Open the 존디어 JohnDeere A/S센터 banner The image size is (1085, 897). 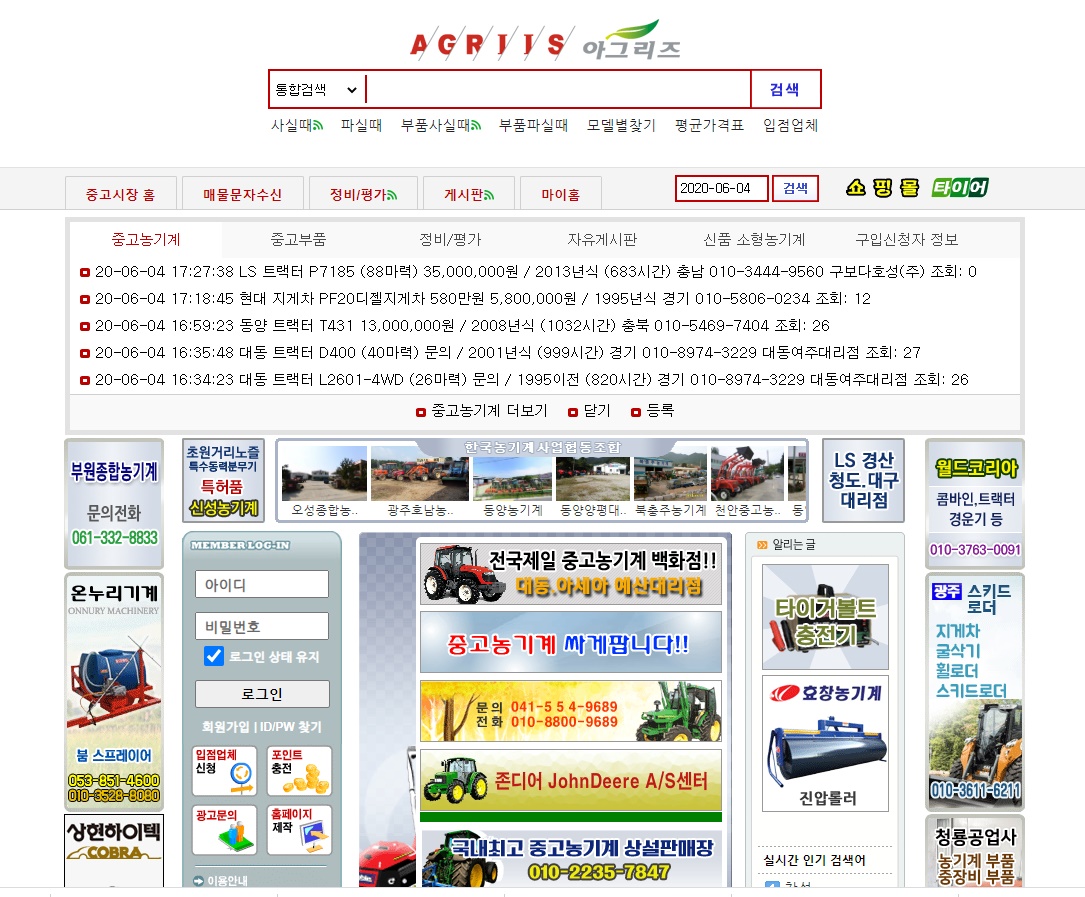click(571, 780)
